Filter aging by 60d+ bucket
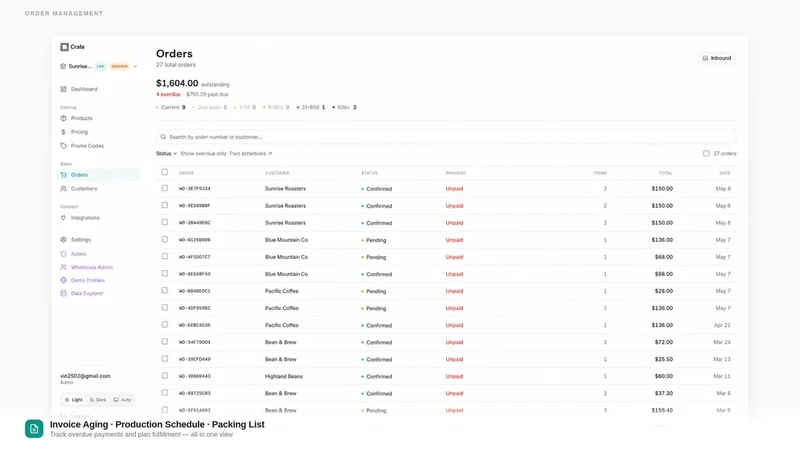 [344, 108]
